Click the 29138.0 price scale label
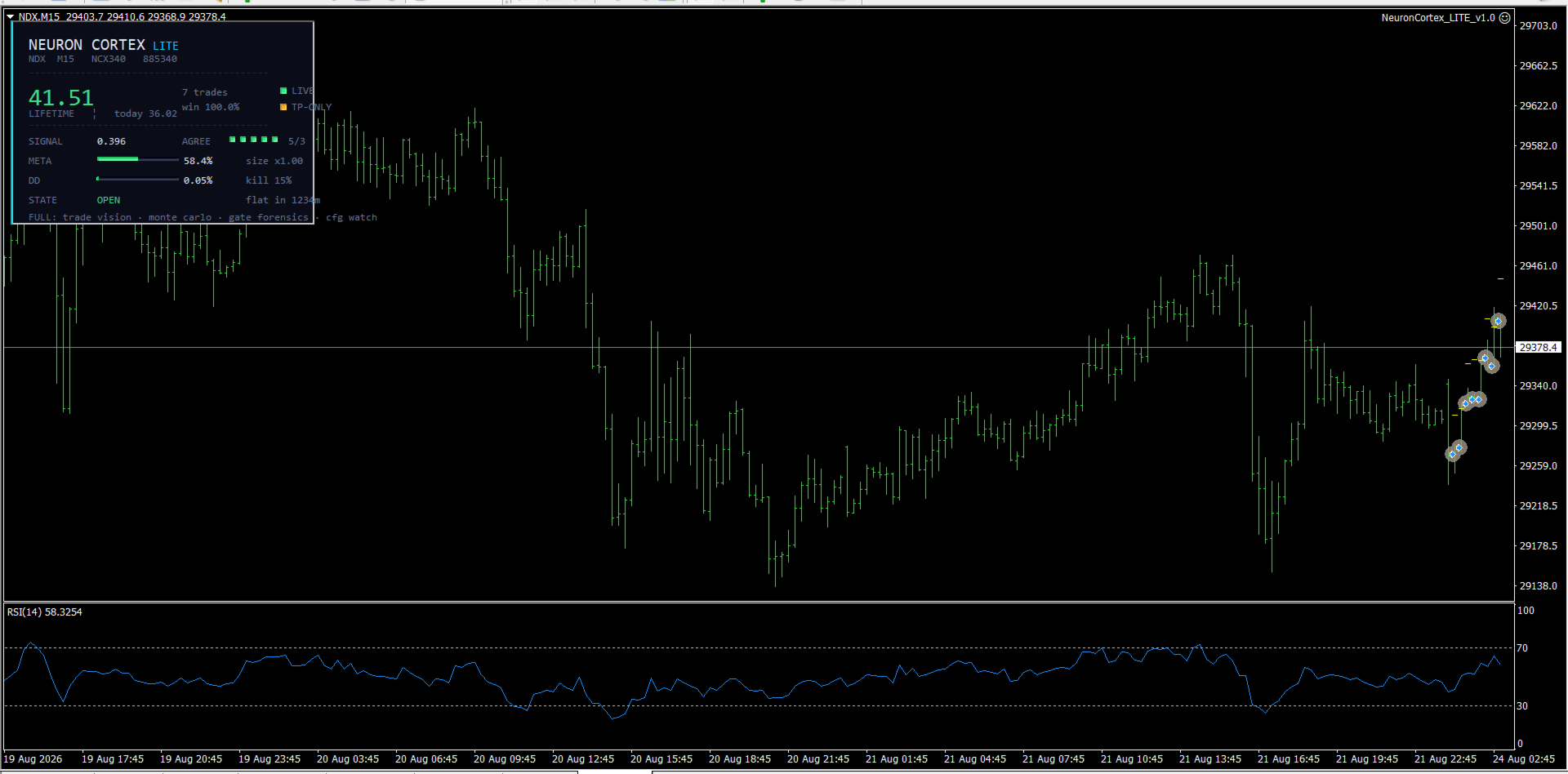1568x774 pixels. (1539, 585)
